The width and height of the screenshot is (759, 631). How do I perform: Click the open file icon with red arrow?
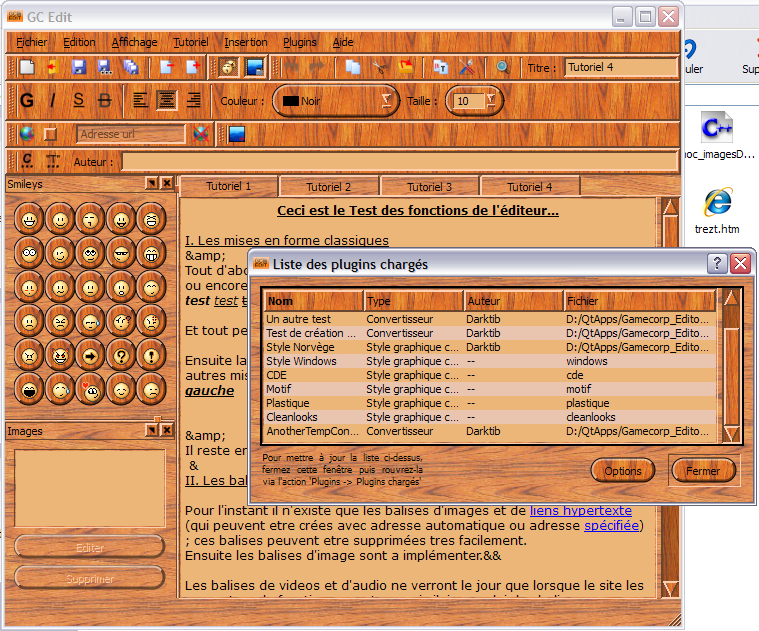(53, 67)
